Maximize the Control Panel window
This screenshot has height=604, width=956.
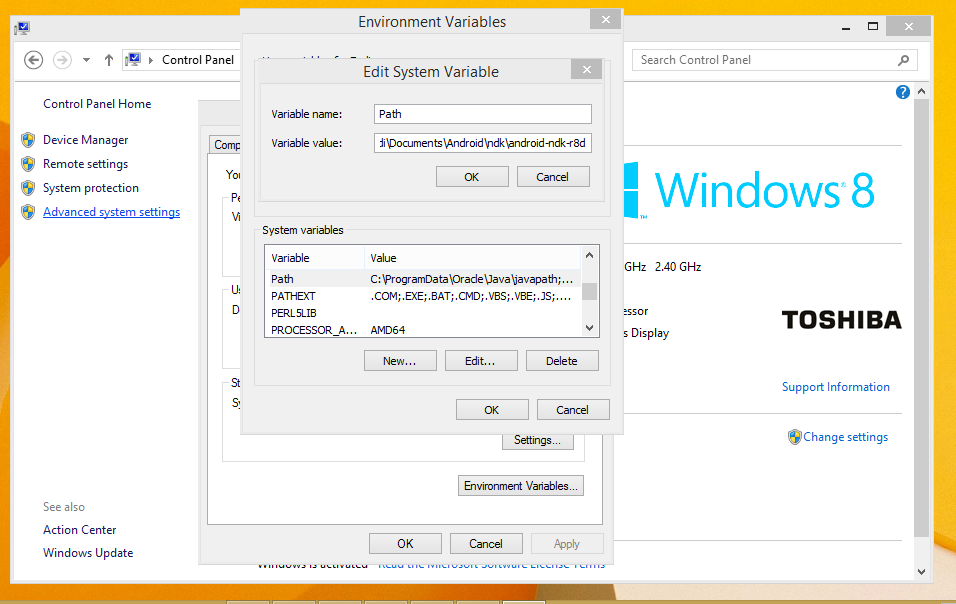pyautogui.click(x=873, y=26)
